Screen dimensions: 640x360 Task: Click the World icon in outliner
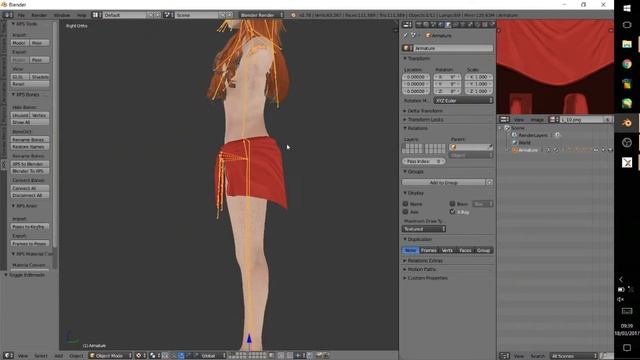point(514,142)
